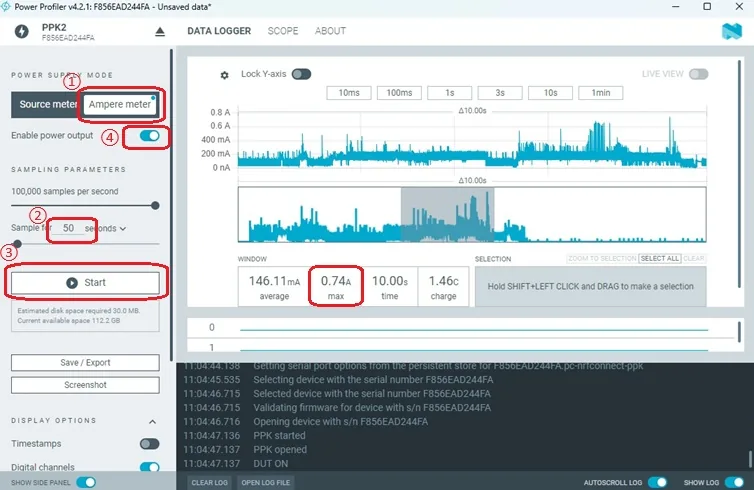Set time window to 10s
This screenshot has width=754, height=490.
pyautogui.click(x=551, y=93)
